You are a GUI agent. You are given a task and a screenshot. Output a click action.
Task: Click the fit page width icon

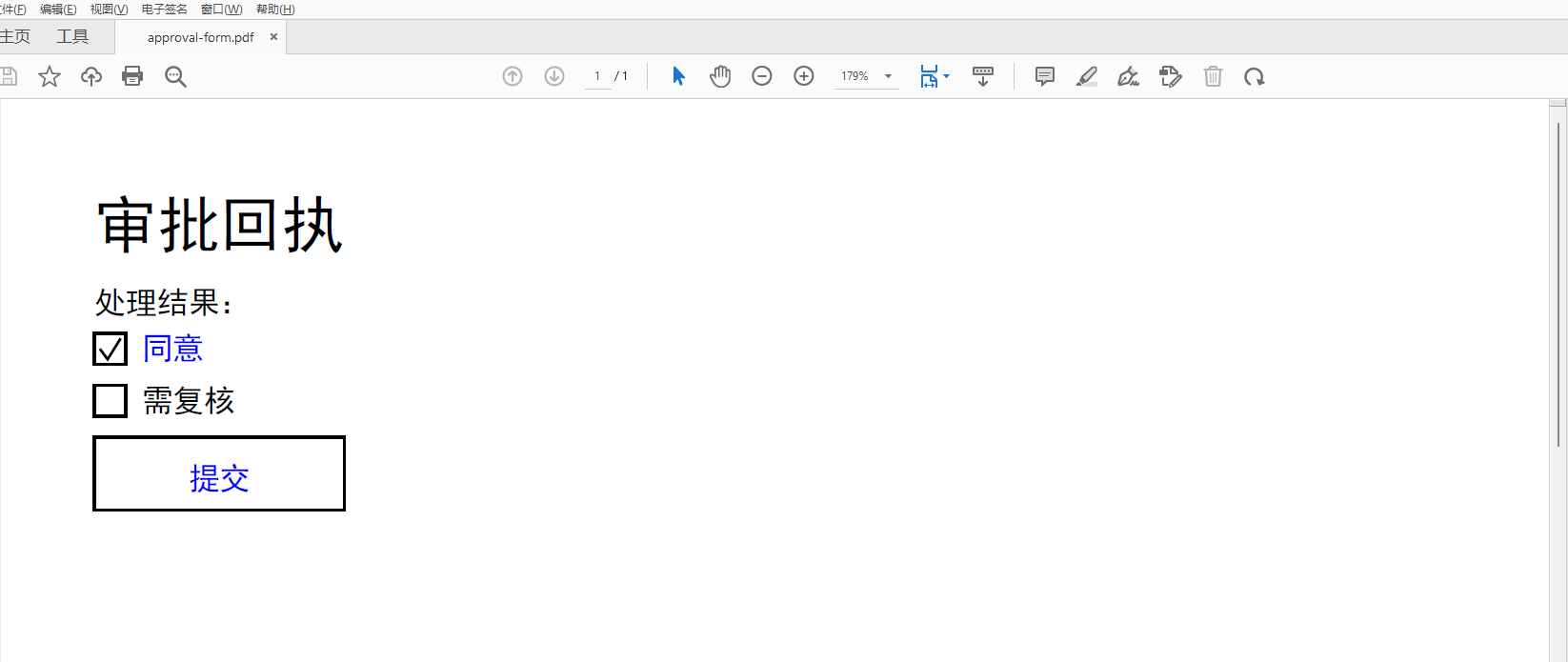click(929, 76)
